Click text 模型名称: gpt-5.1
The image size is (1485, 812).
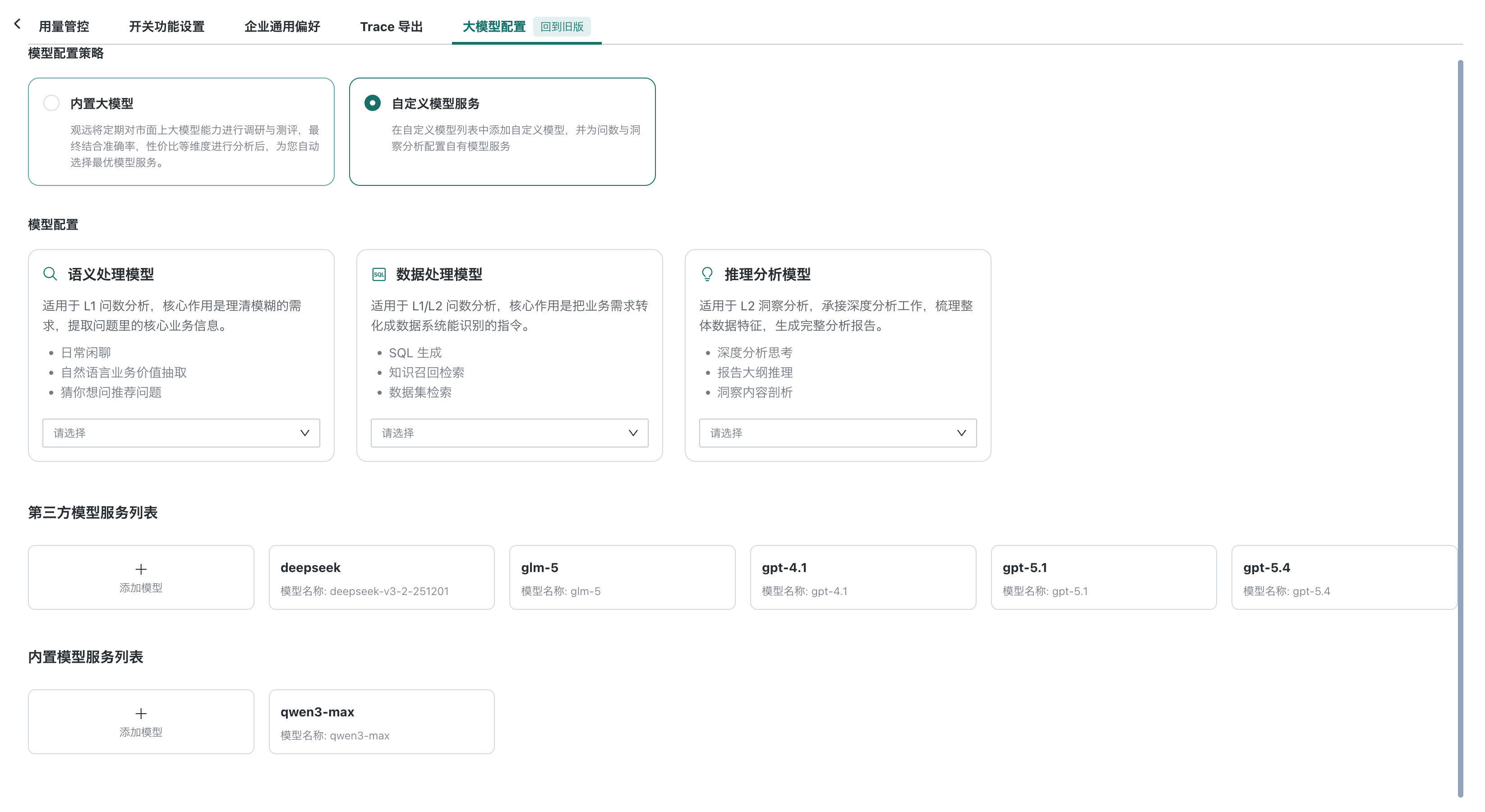click(1045, 591)
